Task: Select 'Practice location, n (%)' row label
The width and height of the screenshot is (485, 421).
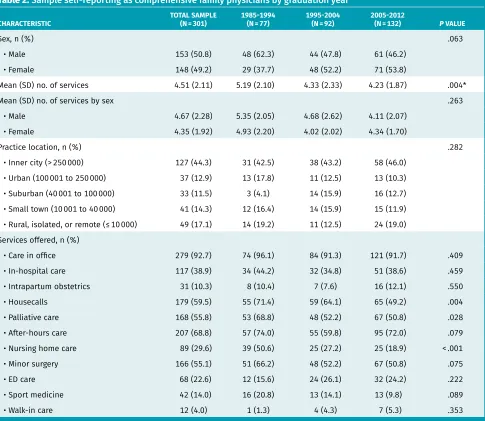Action: [41, 147]
